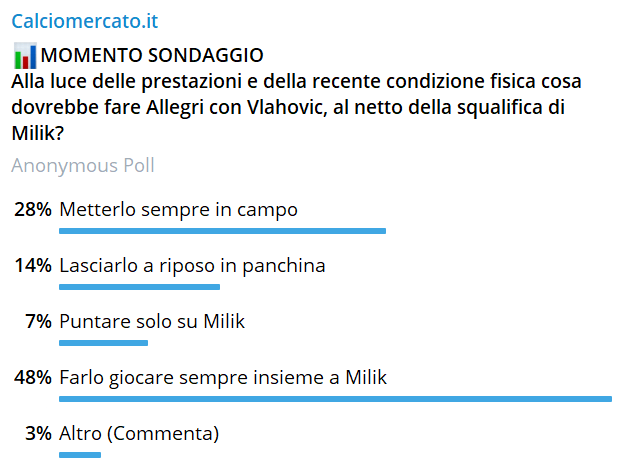The width and height of the screenshot is (631, 468).
Task: Click the 48% result percentage
Action: [x=33, y=378]
